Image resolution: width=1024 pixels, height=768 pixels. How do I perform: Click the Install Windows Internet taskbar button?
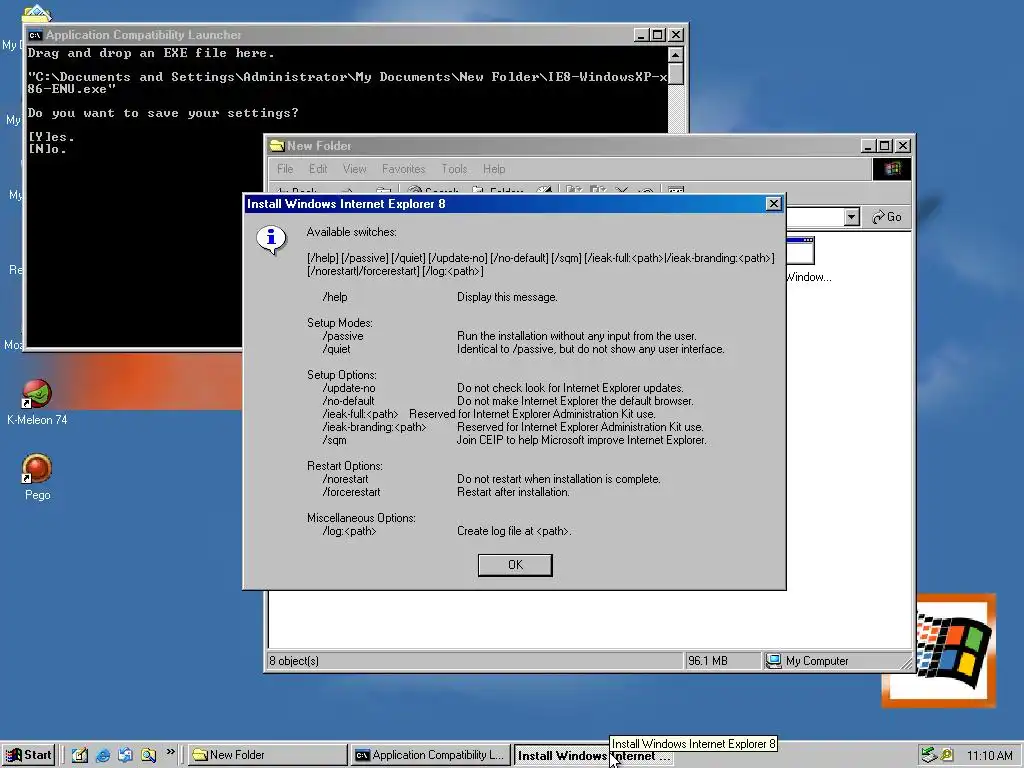(x=593, y=756)
